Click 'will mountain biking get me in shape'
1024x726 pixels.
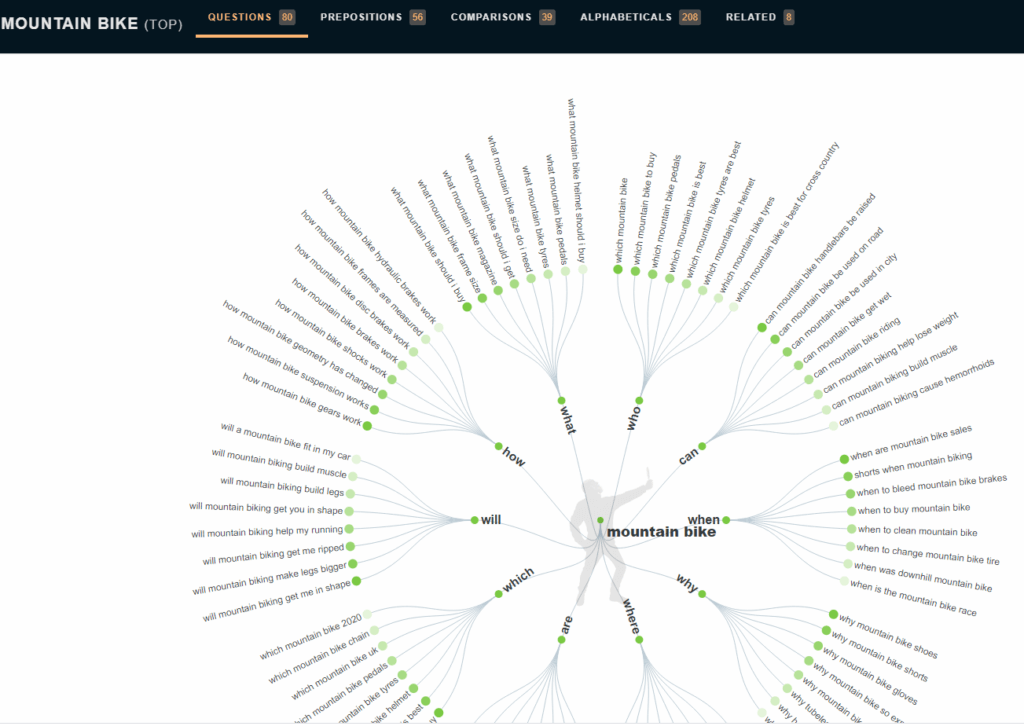tap(277, 601)
